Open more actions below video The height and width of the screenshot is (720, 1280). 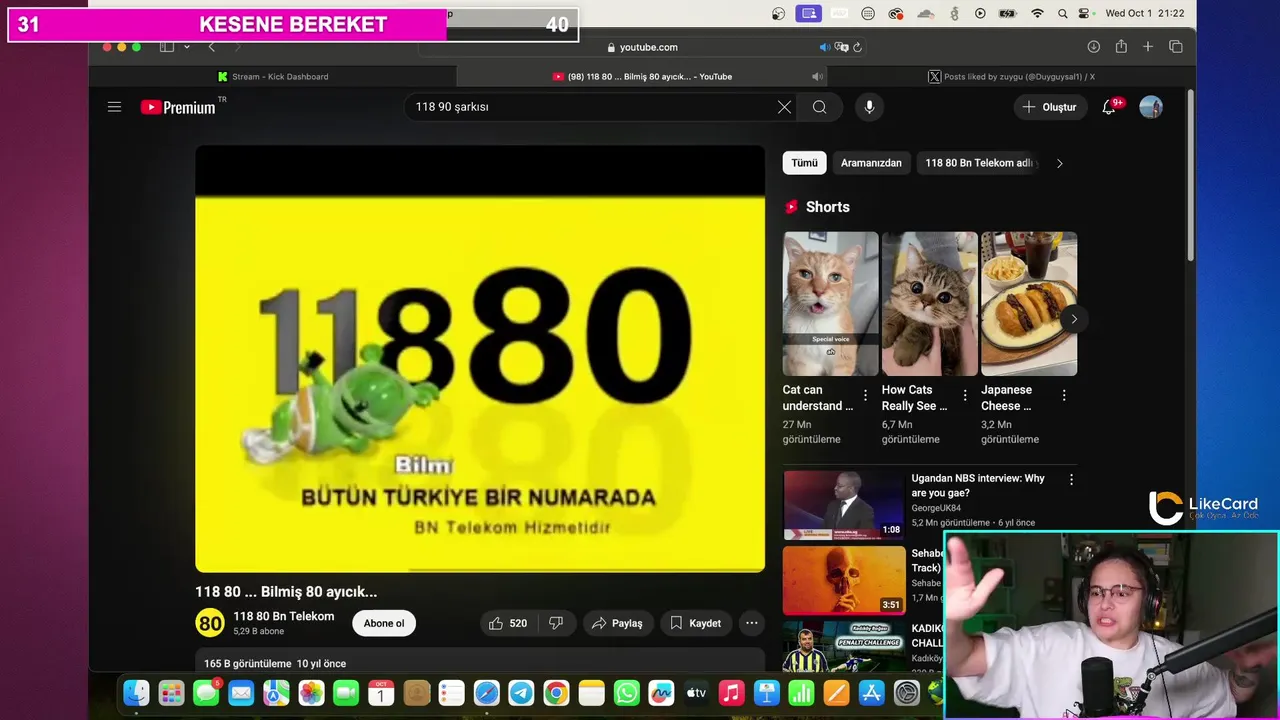point(752,623)
